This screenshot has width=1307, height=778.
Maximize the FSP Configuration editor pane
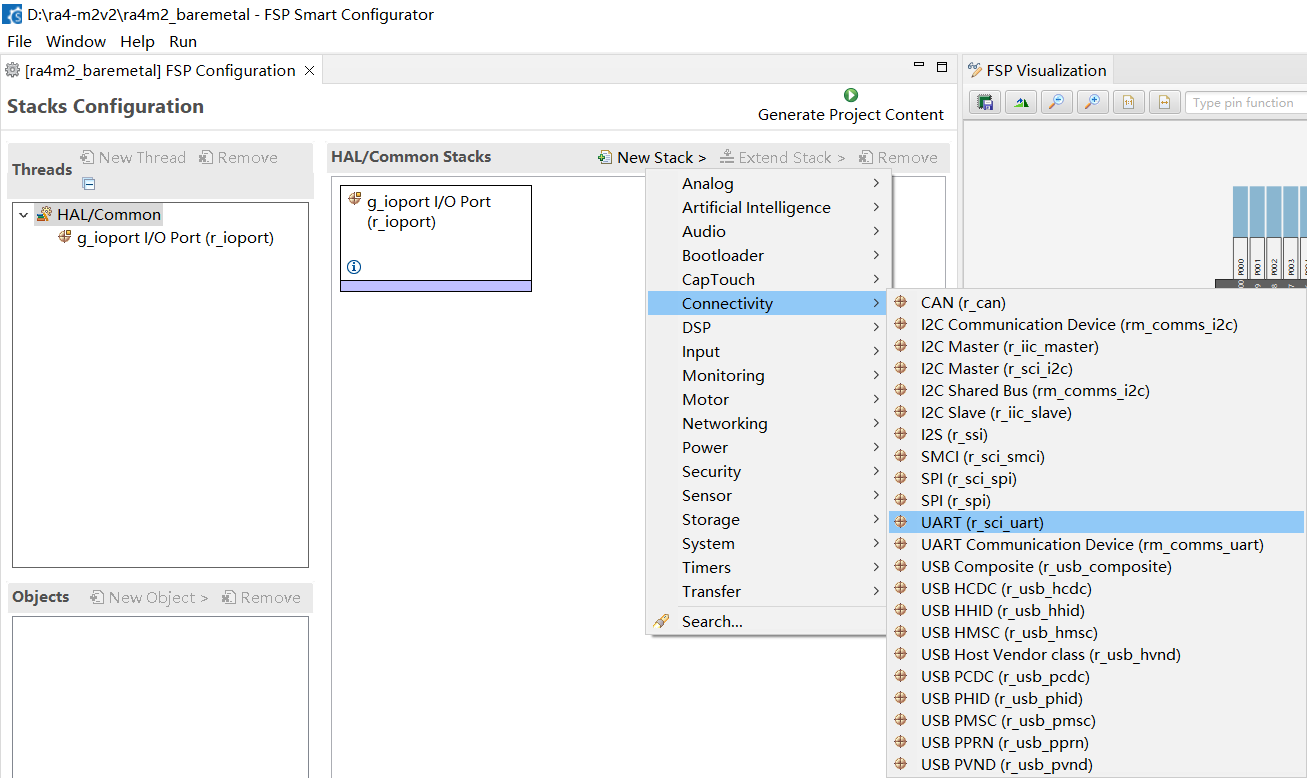[941, 67]
